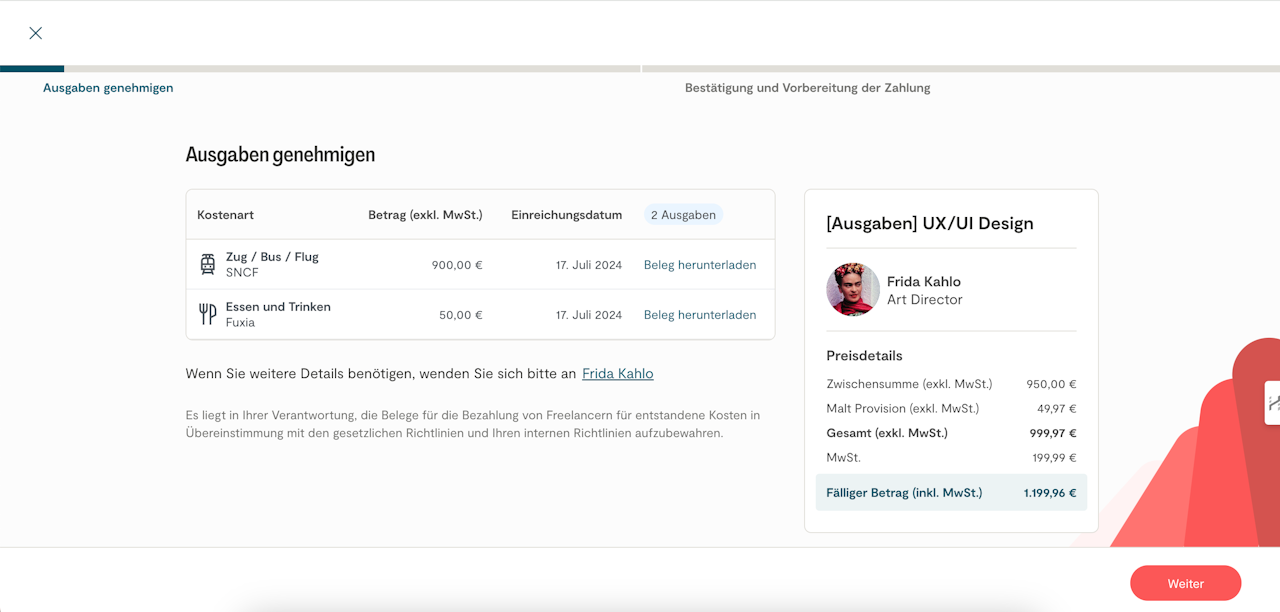Close the expense approval dialog

coord(36,33)
